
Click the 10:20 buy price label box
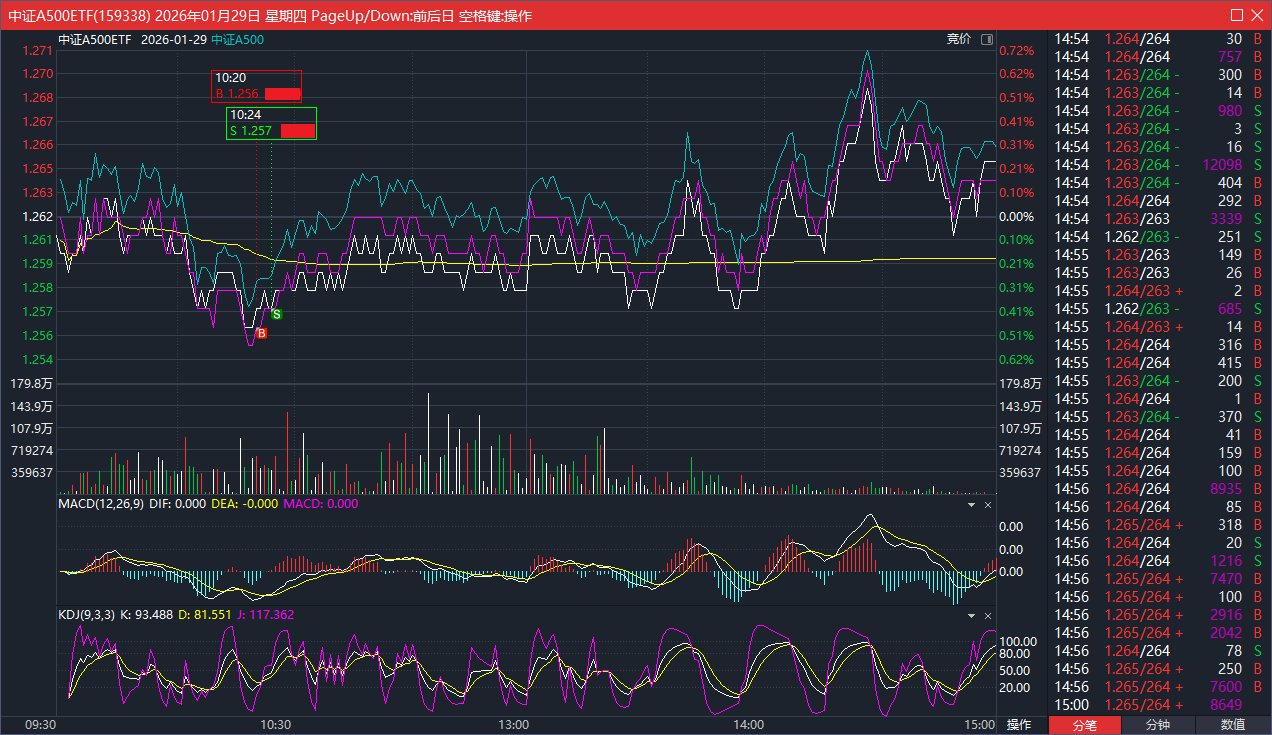(x=256, y=86)
